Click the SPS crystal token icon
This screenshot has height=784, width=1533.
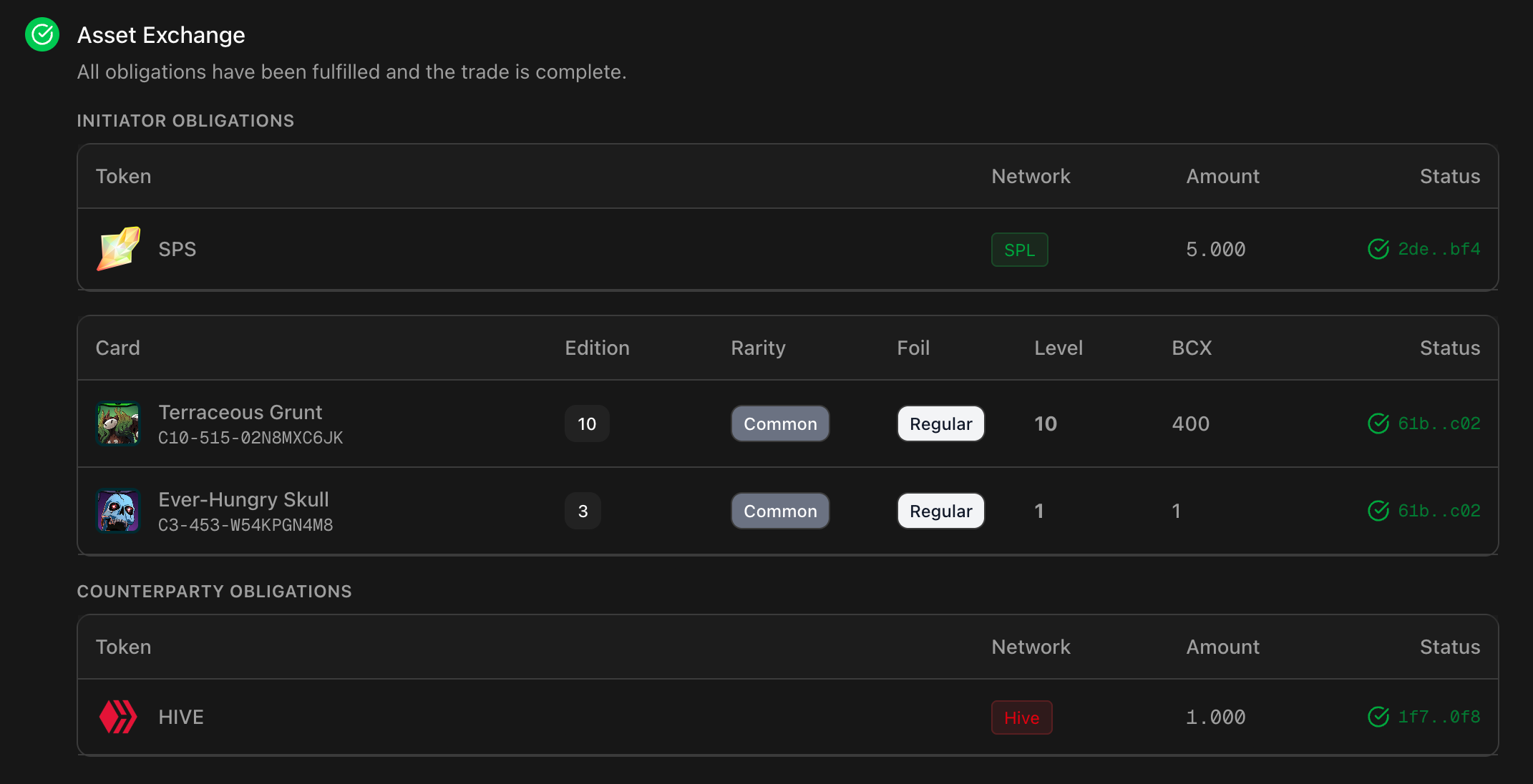click(x=118, y=249)
